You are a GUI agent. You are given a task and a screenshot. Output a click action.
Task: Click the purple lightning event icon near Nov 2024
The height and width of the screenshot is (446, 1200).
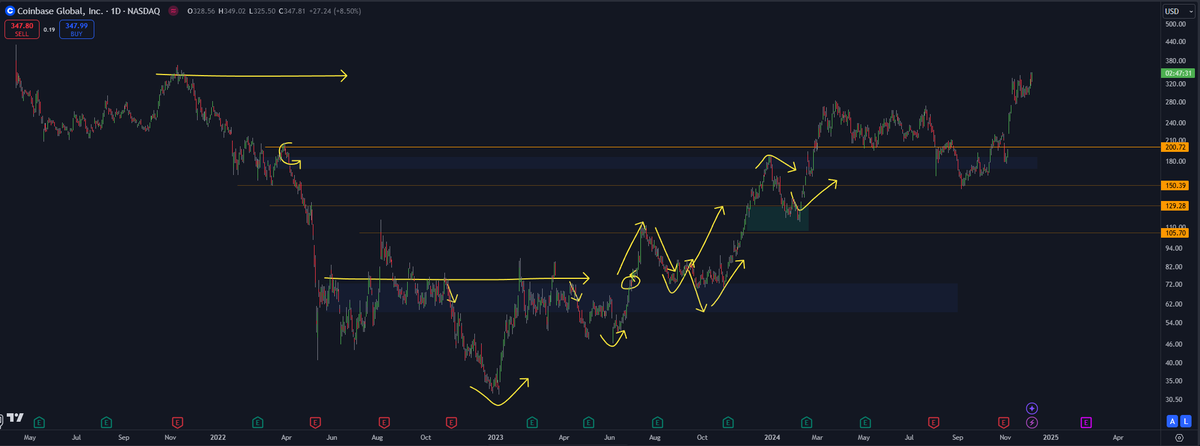point(1032,422)
